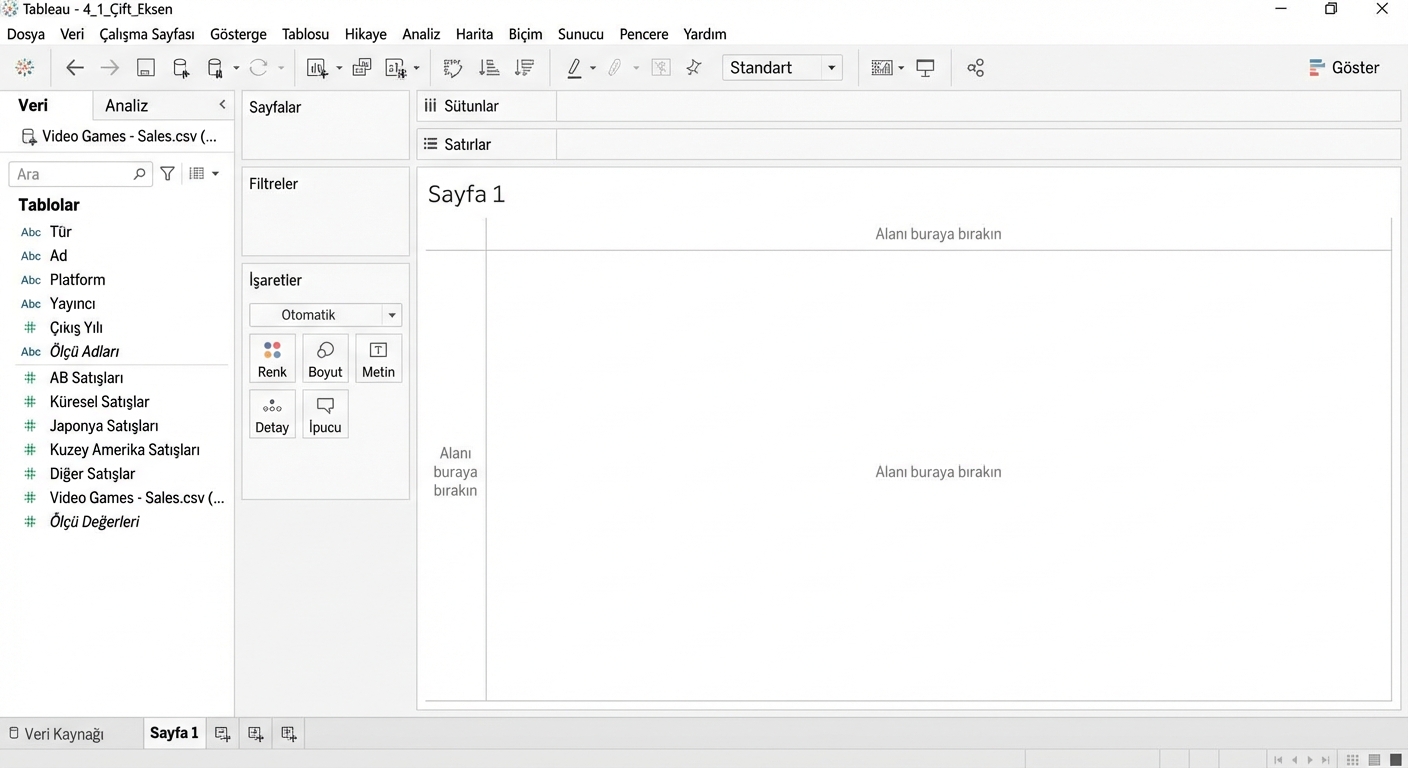This screenshot has height=768, width=1408.
Task: Open the Analiz menu in menu bar
Action: coord(421,34)
